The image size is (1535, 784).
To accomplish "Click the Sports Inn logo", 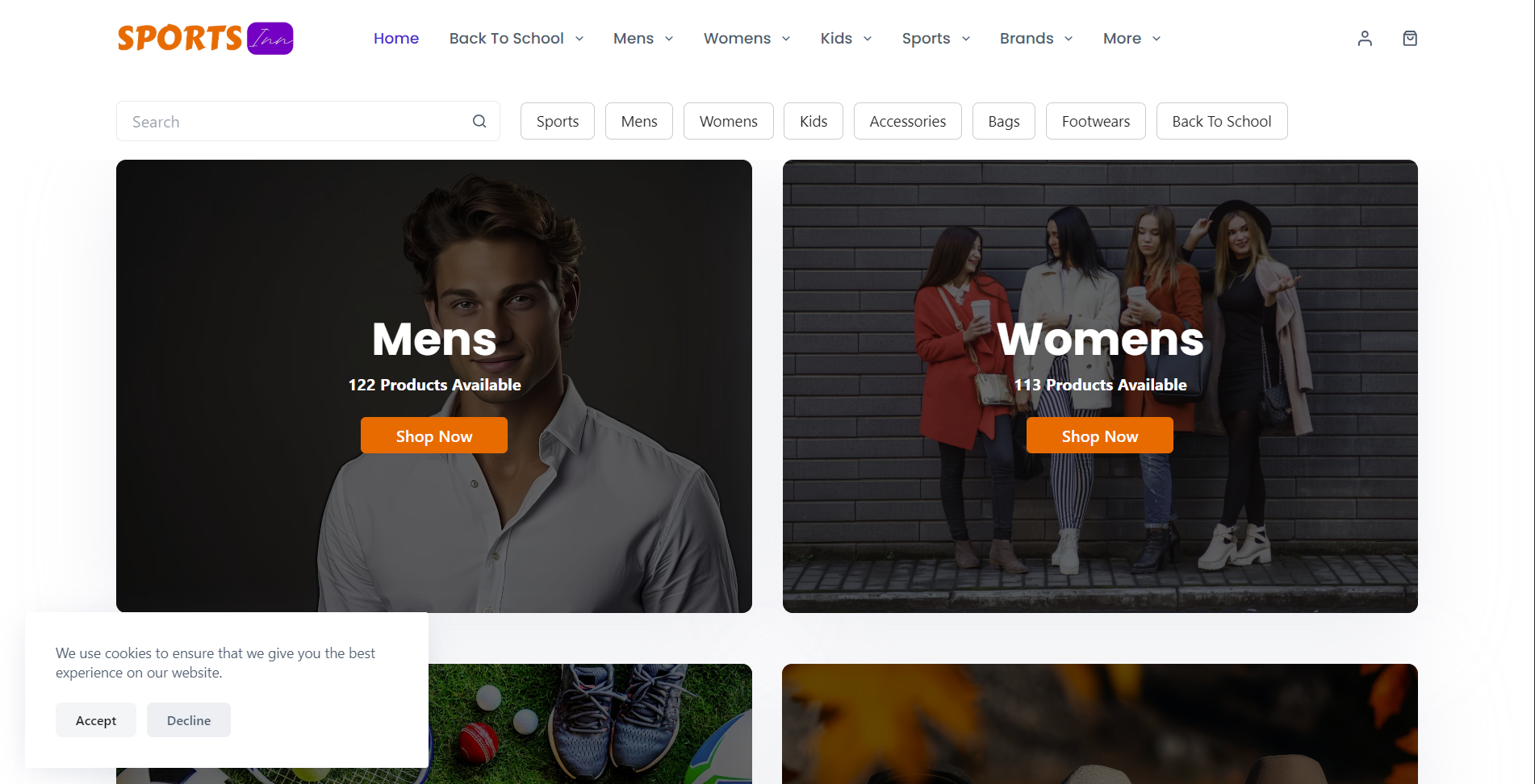I will click(x=205, y=39).
